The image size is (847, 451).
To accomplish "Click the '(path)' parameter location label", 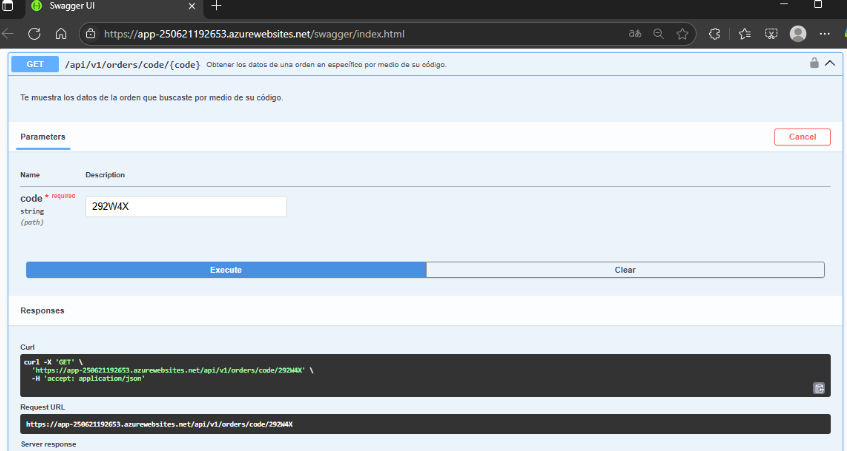I will pyautogui.click(x=32, y=223).
